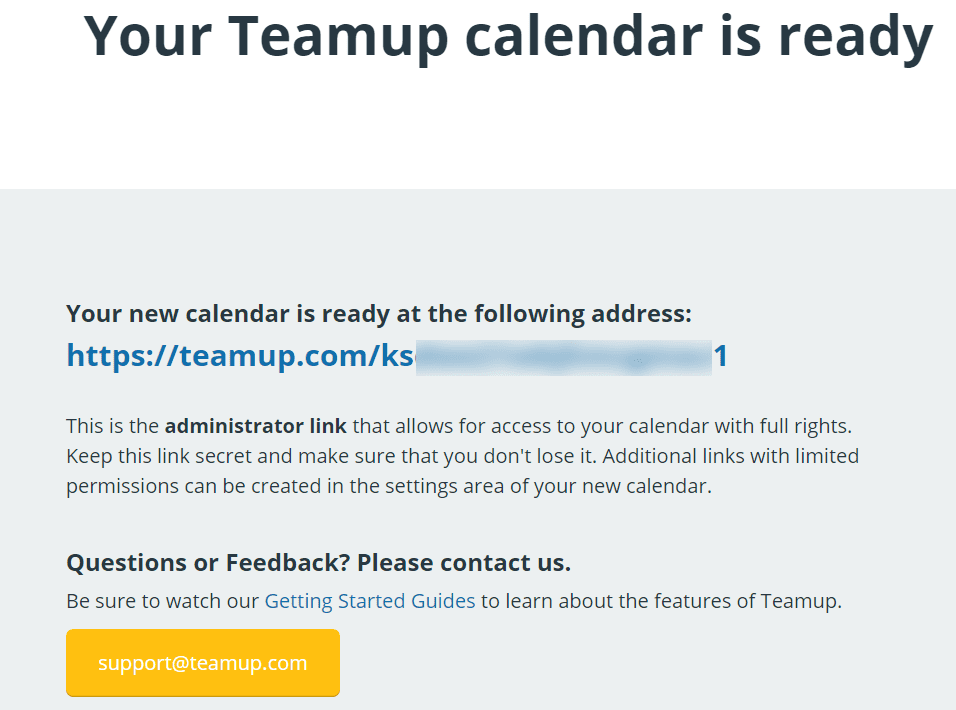Click the word 'ready' in the page title
This screenshot has width=956, height=710.
point(856,38)
